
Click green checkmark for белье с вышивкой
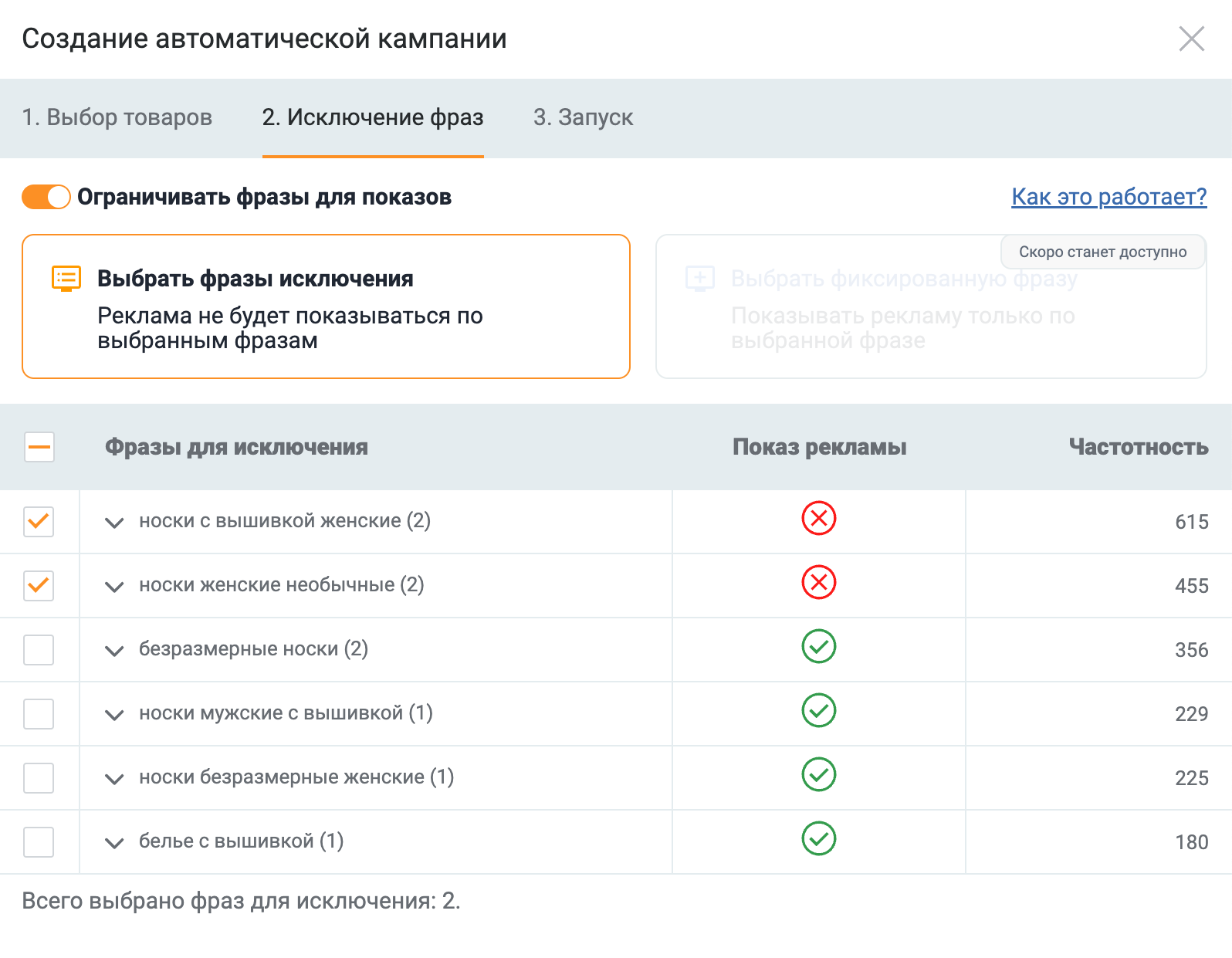point(818,838)
